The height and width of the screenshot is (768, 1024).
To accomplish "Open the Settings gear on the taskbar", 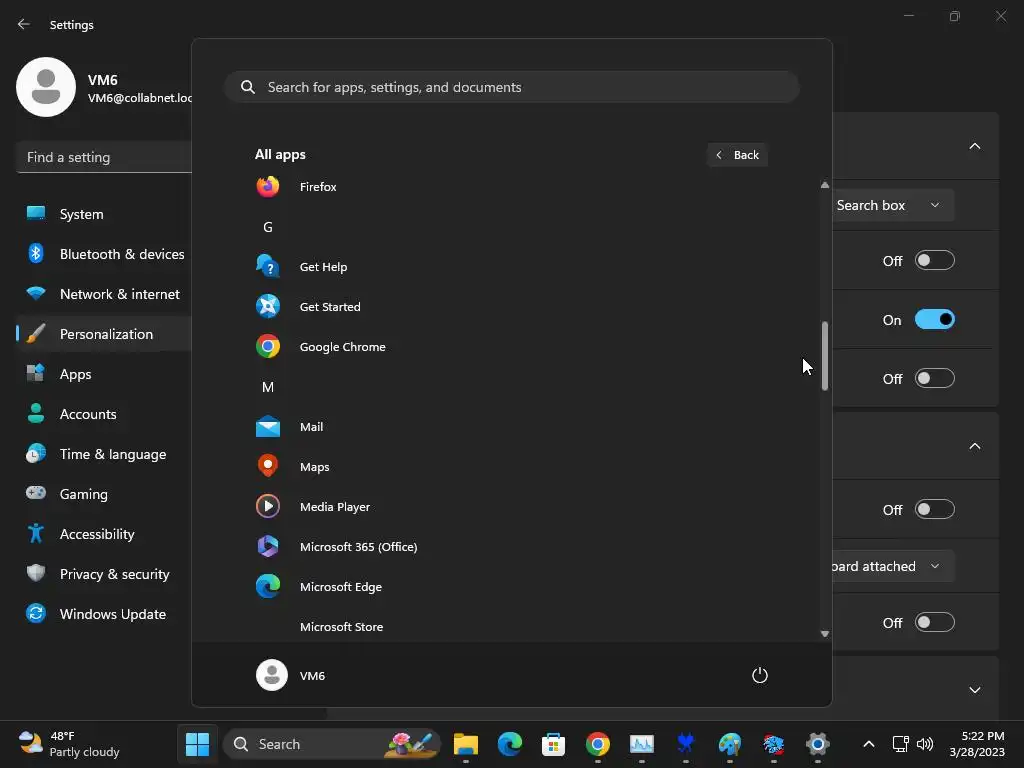I will tap(818, 744).
